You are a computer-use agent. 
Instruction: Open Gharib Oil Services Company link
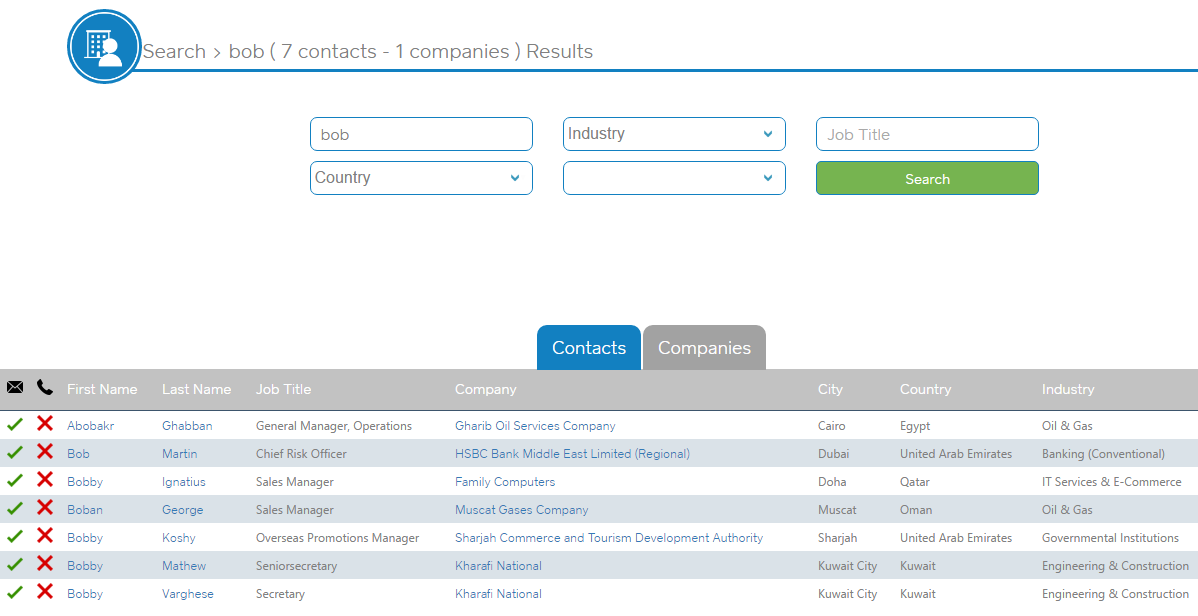tap(535, 426)
